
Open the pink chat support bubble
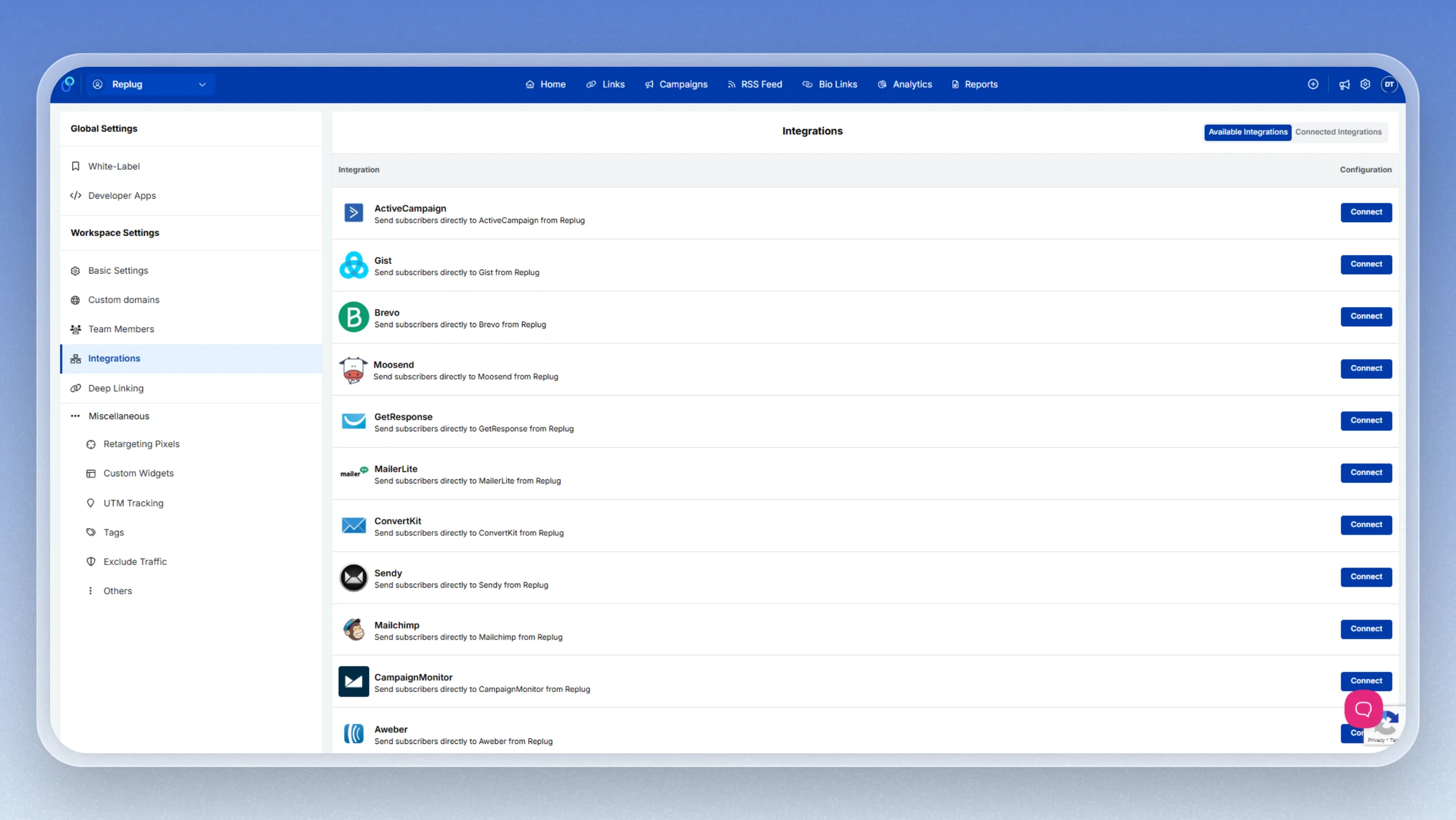pyautogui.click(x=1363, y=708)
